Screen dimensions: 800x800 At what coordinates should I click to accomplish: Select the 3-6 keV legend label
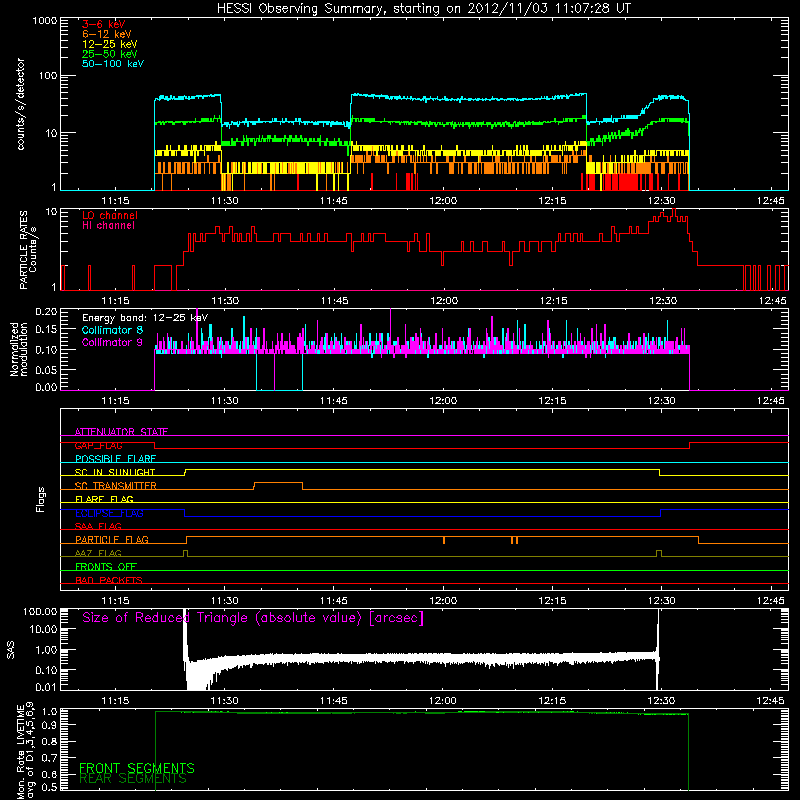[x=103, y=24]
